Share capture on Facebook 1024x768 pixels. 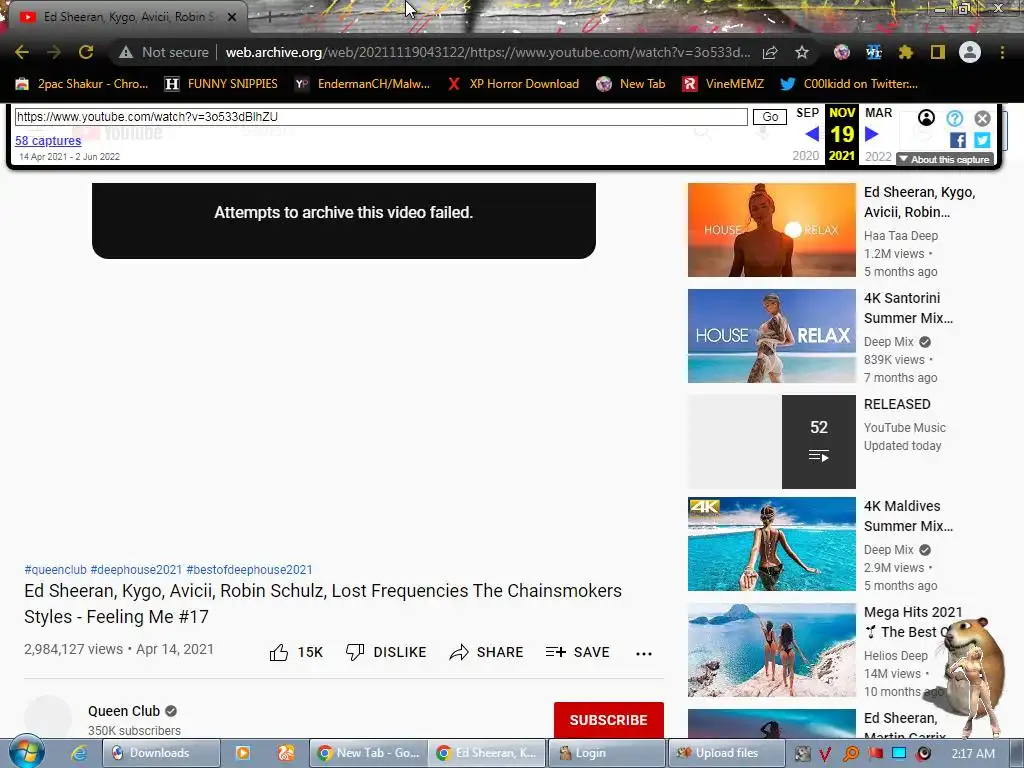pos(957,140)
